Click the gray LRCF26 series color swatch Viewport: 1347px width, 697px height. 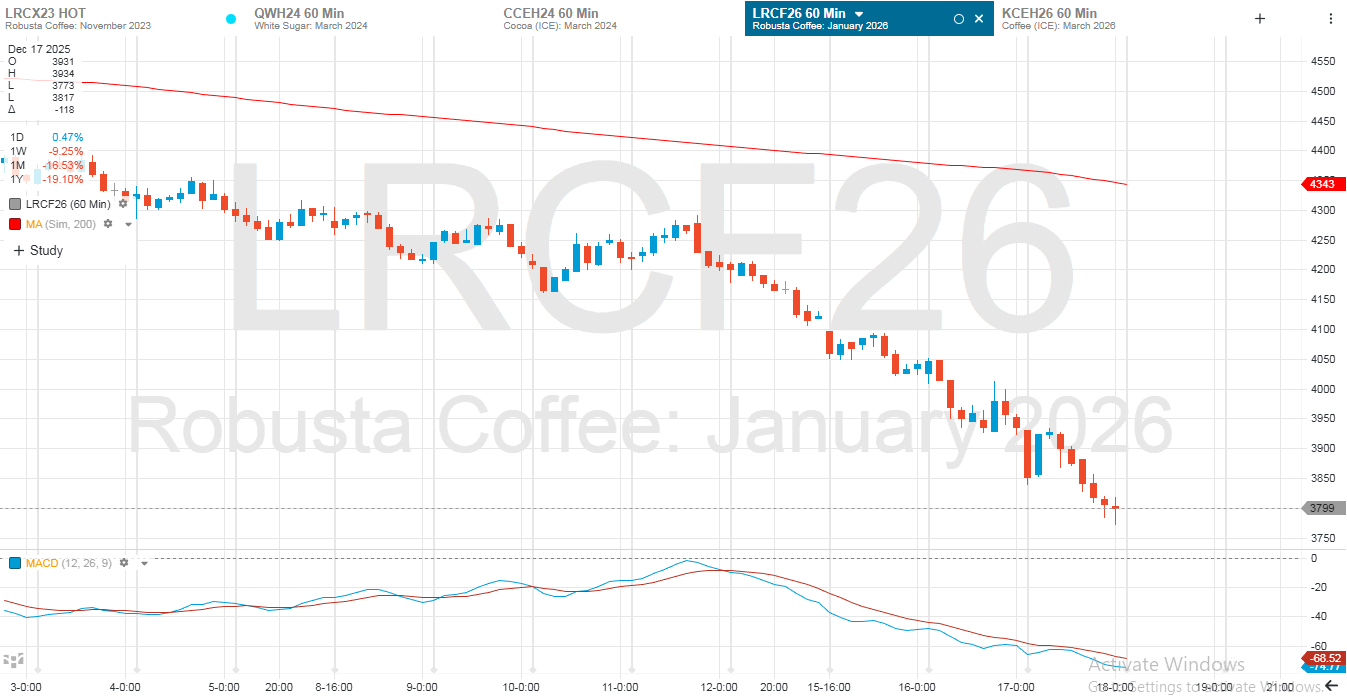tap(15, 204)
